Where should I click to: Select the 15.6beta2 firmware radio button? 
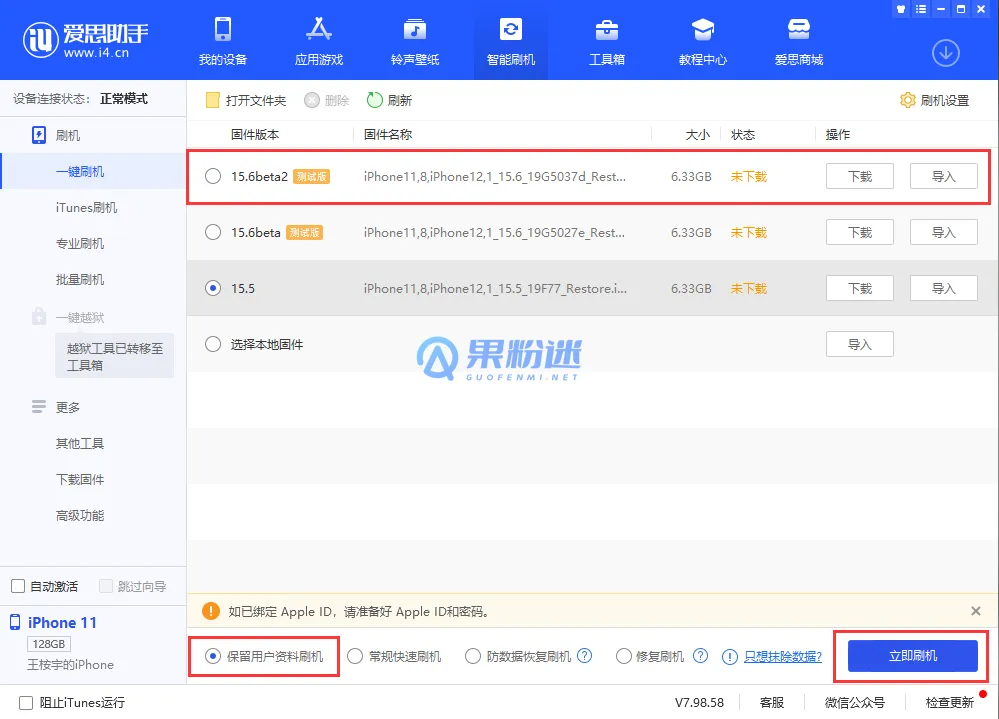(212, 177)
